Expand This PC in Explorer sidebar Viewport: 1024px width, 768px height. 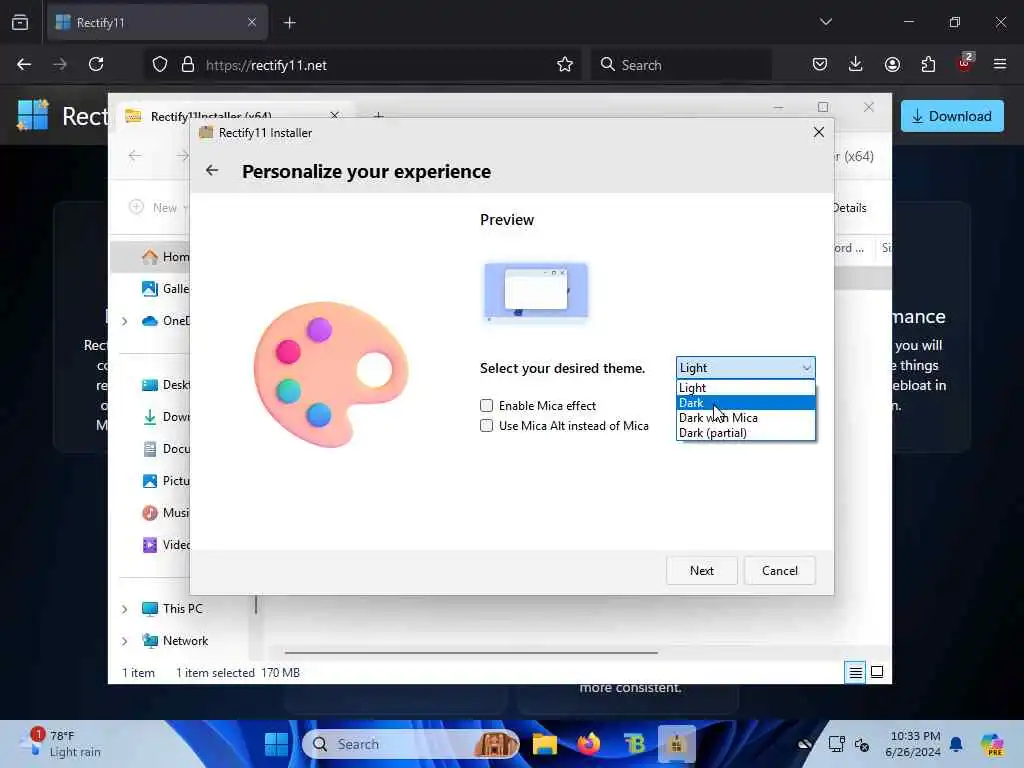click(124, 609)
